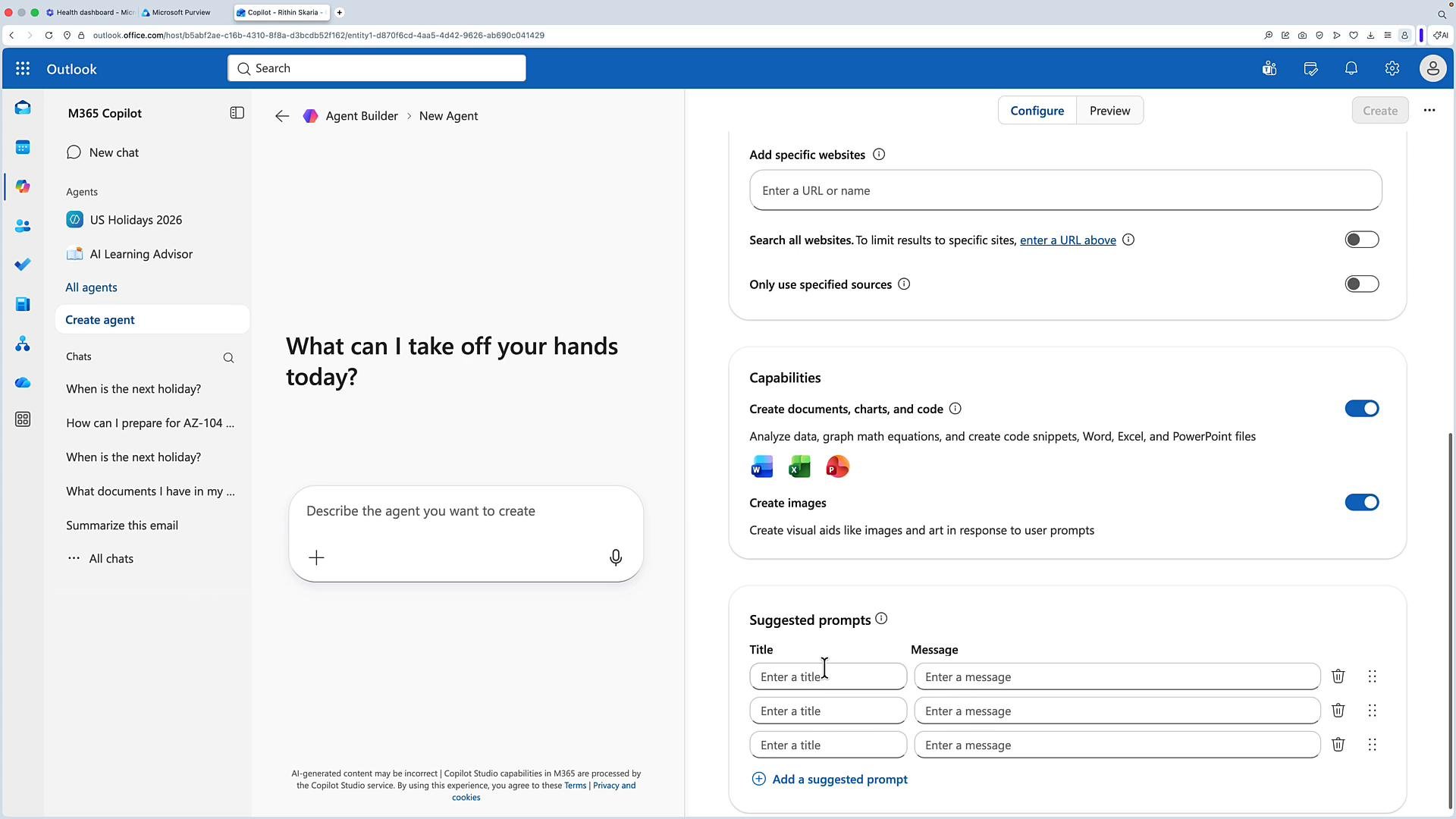This screenshot has width=1456, height=819.
Task: Open Settings gear in Outlook header
Action: (1392, 69)
